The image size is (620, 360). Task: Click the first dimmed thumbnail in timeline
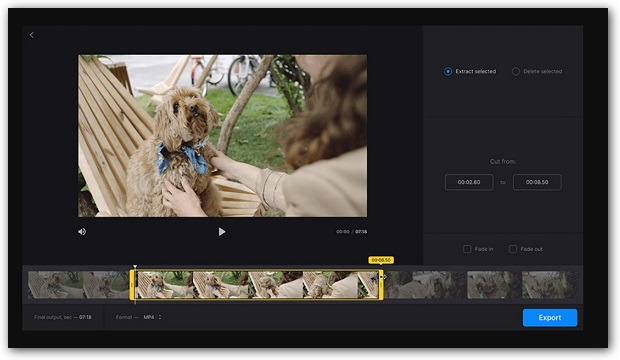tap(55, 285)
